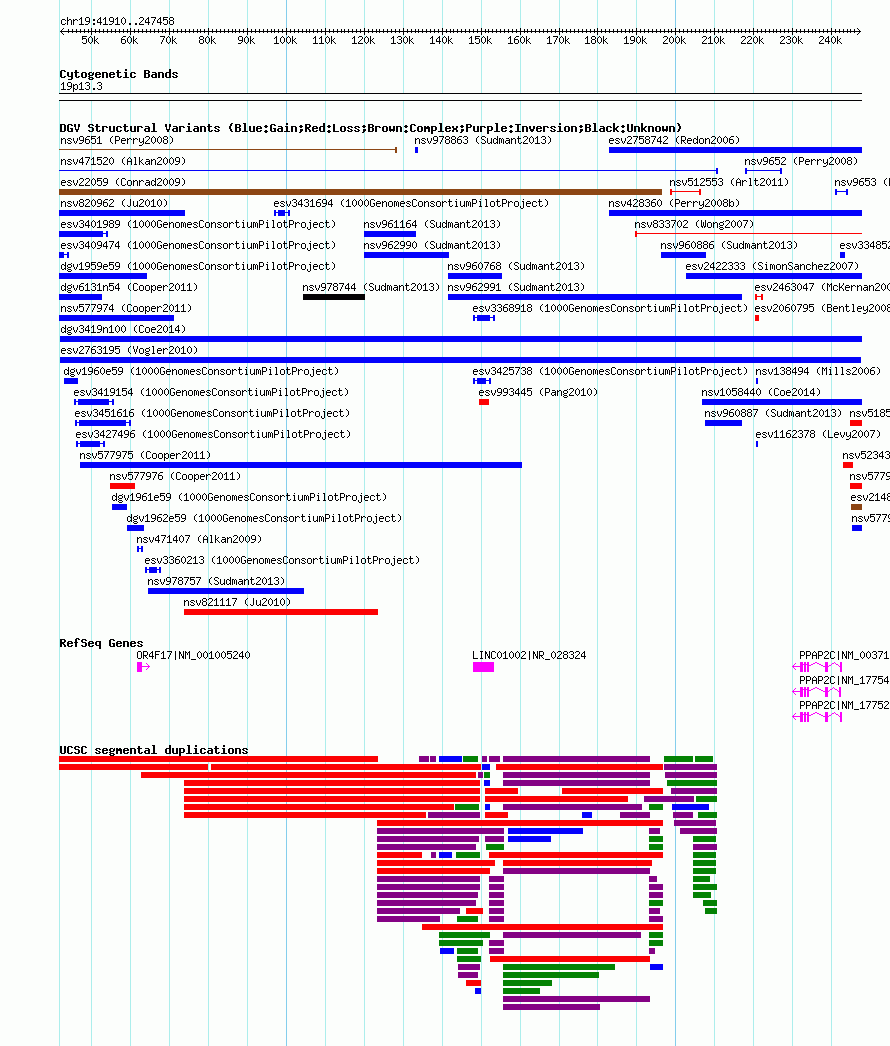Viewport: 890px width, 1046px height.
Task: Click esv3419154 variant label
Action: coord(211,392)
